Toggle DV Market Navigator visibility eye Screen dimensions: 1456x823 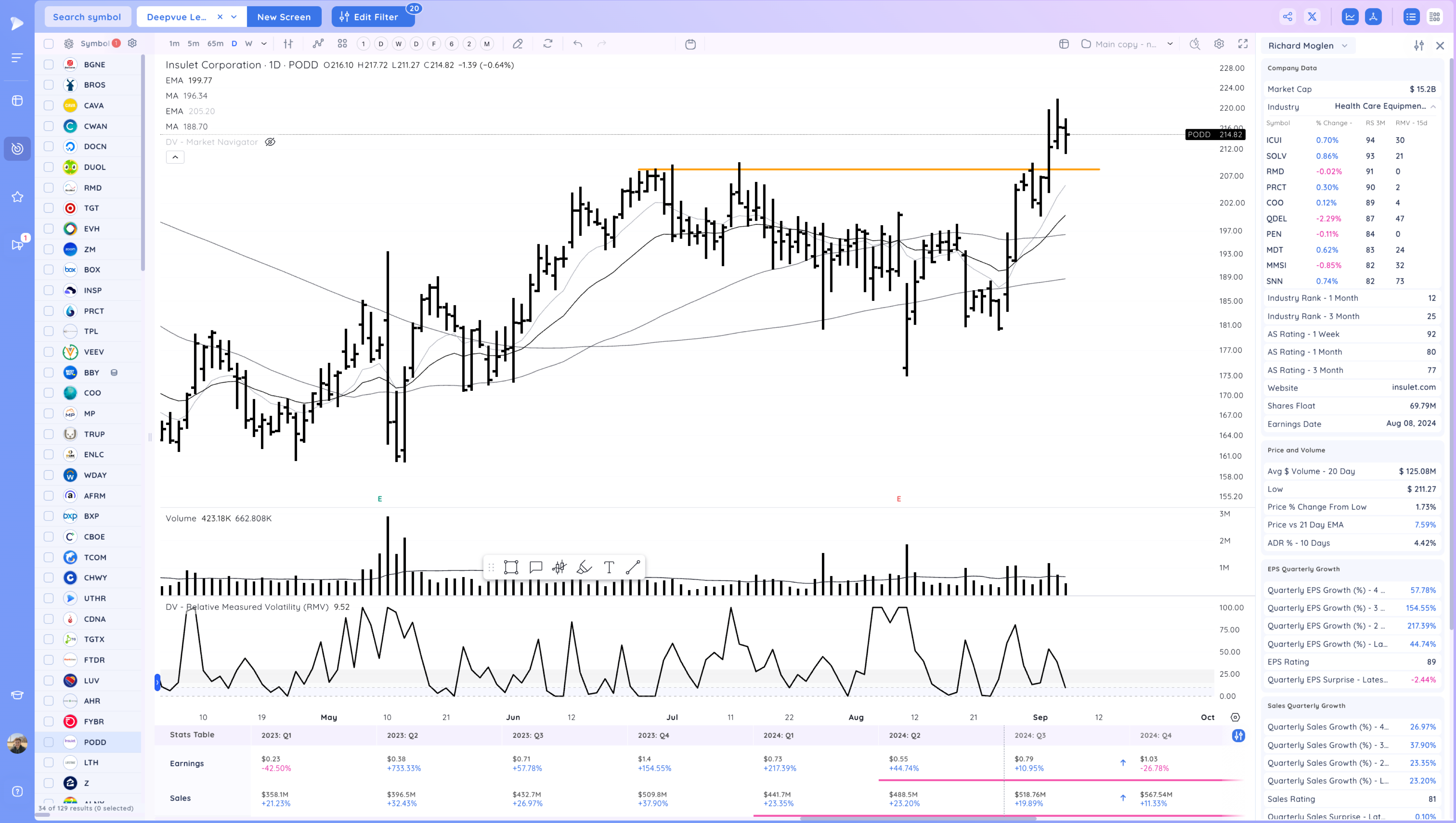[x=270, y=142]
